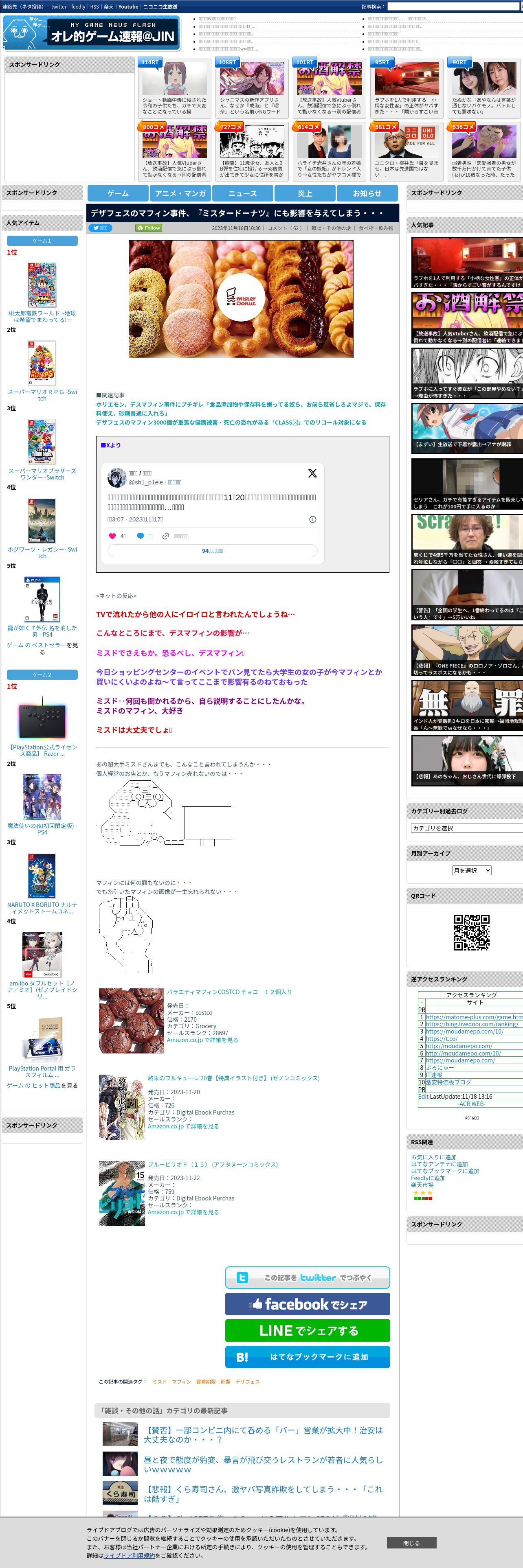Open the 月を選択 monthly archive dropdown
This screenshot has height=1568, width=523.
(471, 870)
